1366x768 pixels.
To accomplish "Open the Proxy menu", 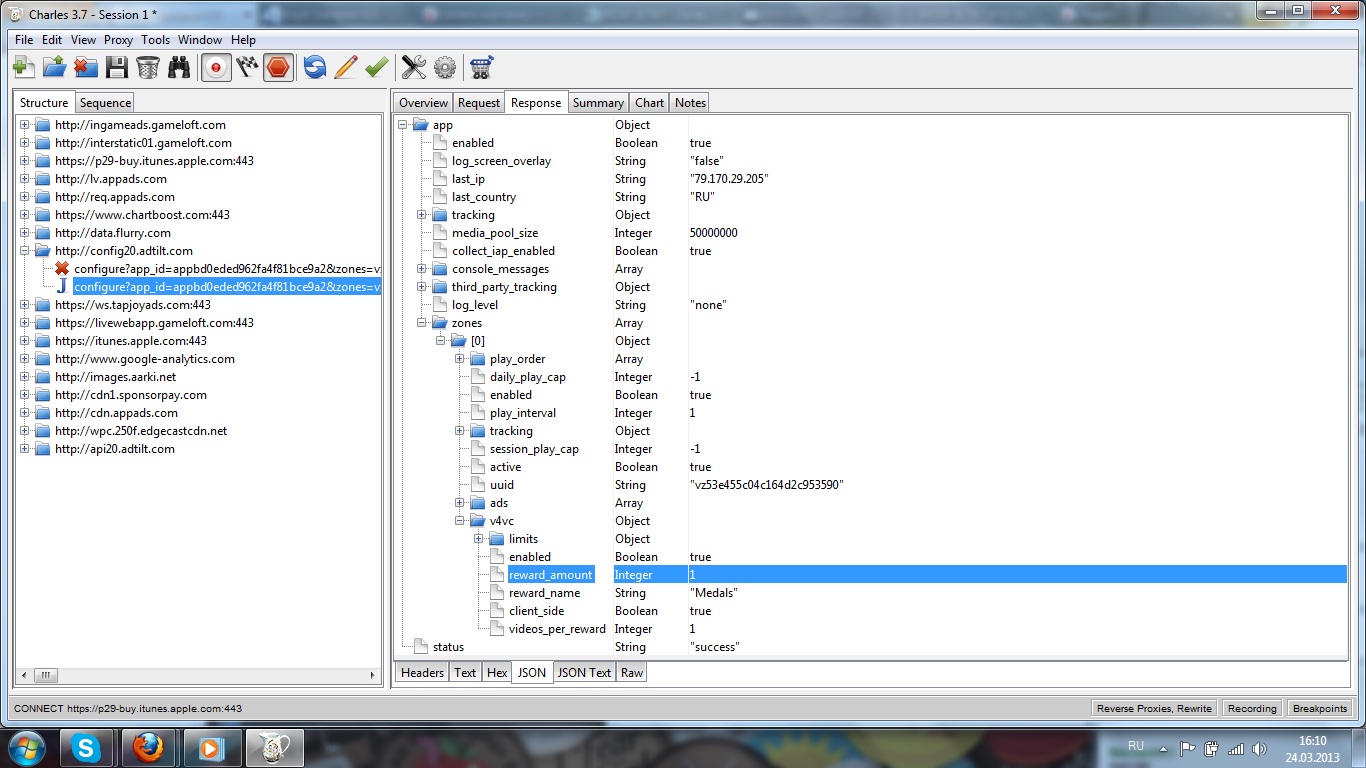I will tap(118, 40).
